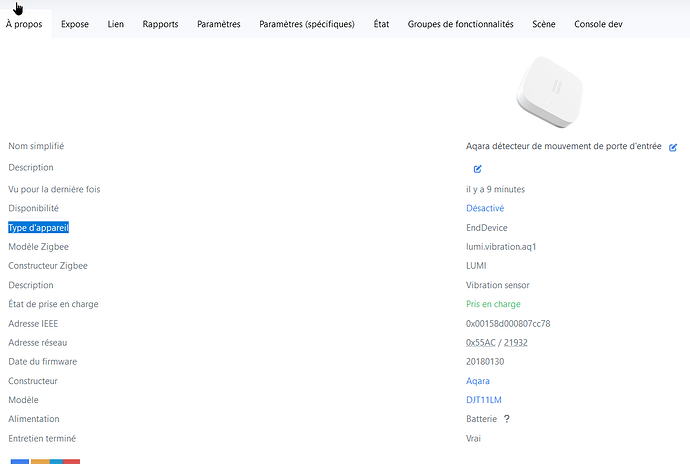Click the battery help question mark

(507, 419)
